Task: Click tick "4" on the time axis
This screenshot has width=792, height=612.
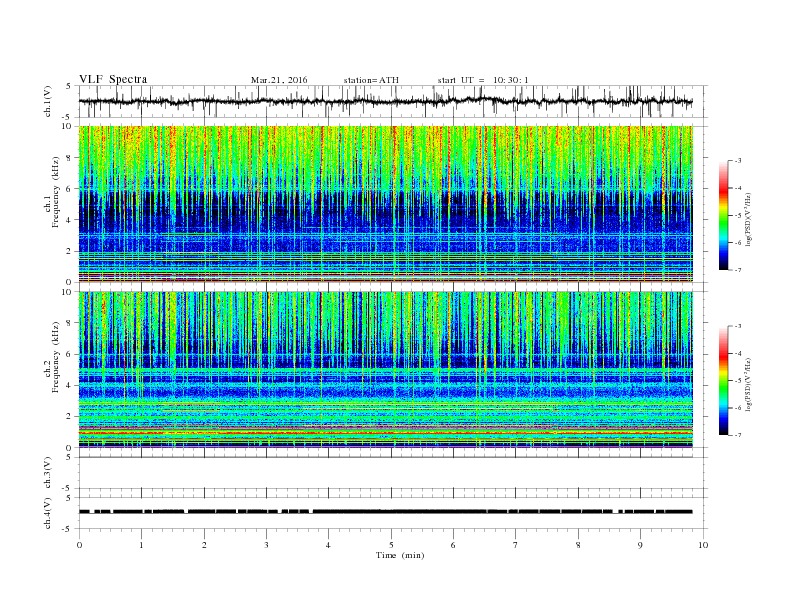Action: [x=328, y=545]
